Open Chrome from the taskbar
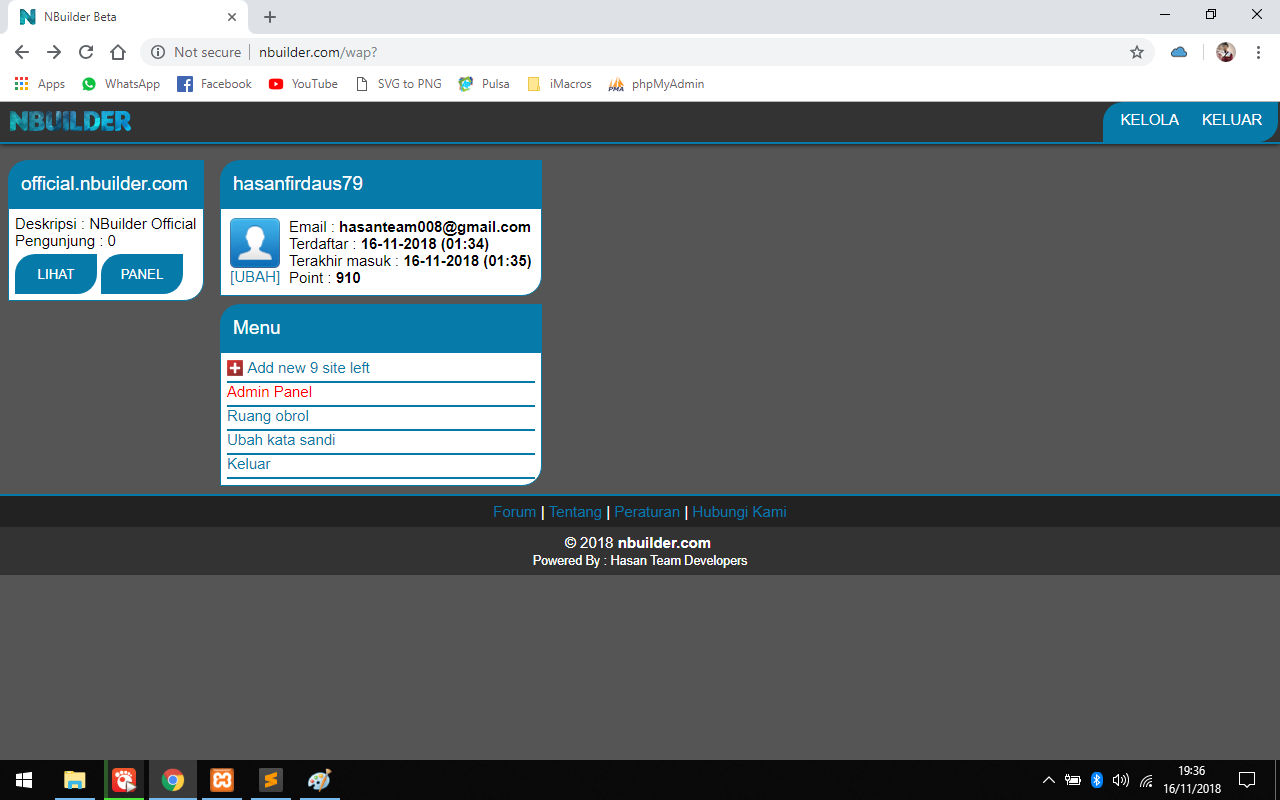Screen dimensions: 1280x800 (x=172, y=780)
